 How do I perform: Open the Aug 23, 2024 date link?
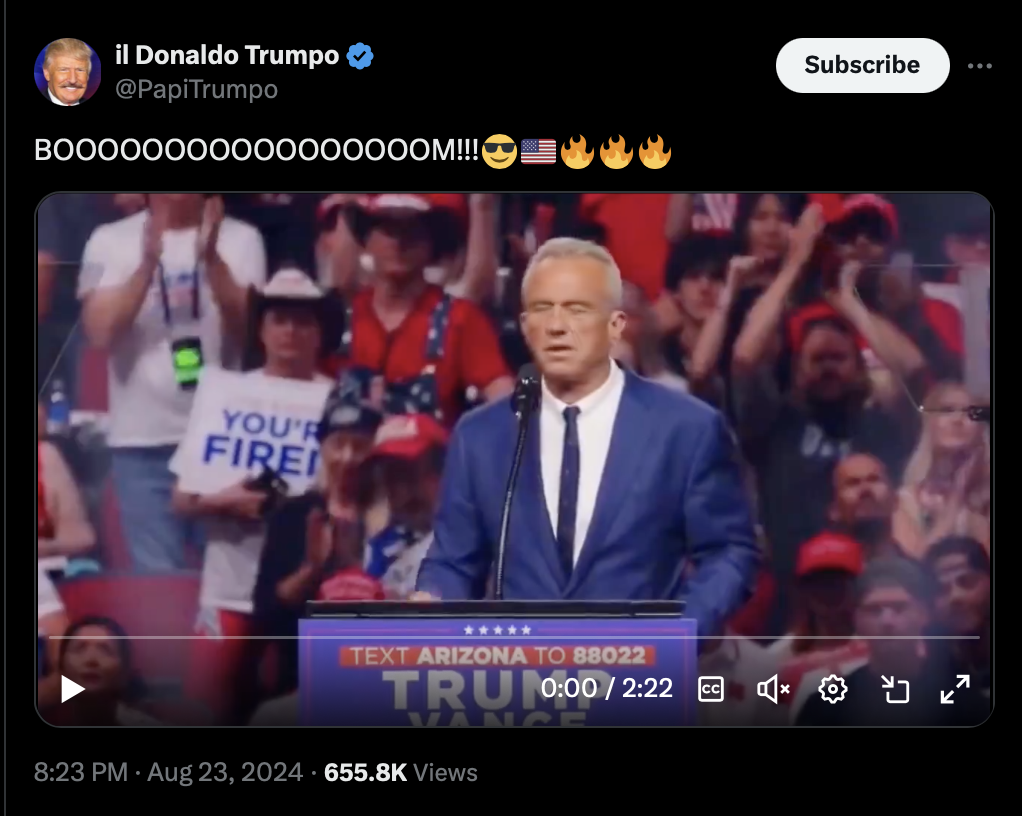[225, 772]
